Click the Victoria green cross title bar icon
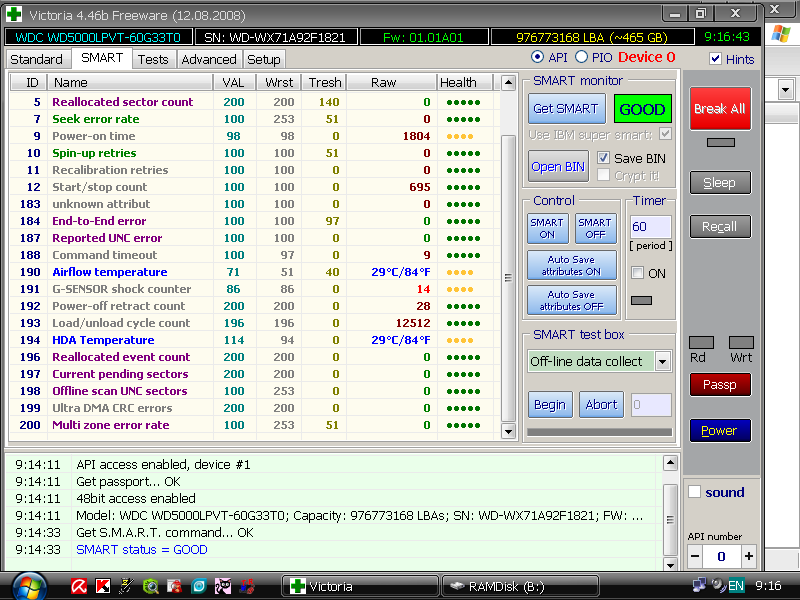Screen dimensions: 800x600 (x=14, y=14)
